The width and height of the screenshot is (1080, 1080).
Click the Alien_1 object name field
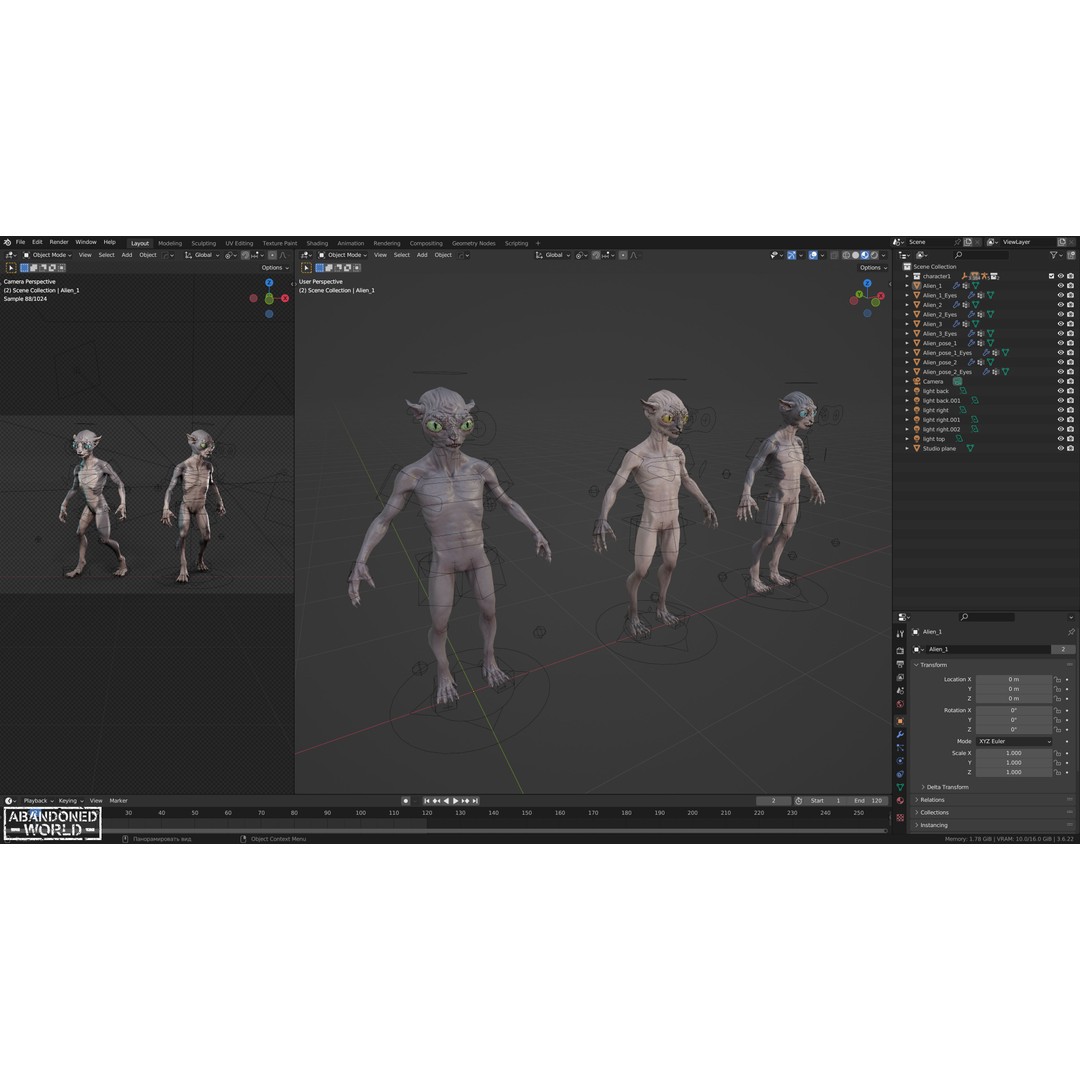988,650
